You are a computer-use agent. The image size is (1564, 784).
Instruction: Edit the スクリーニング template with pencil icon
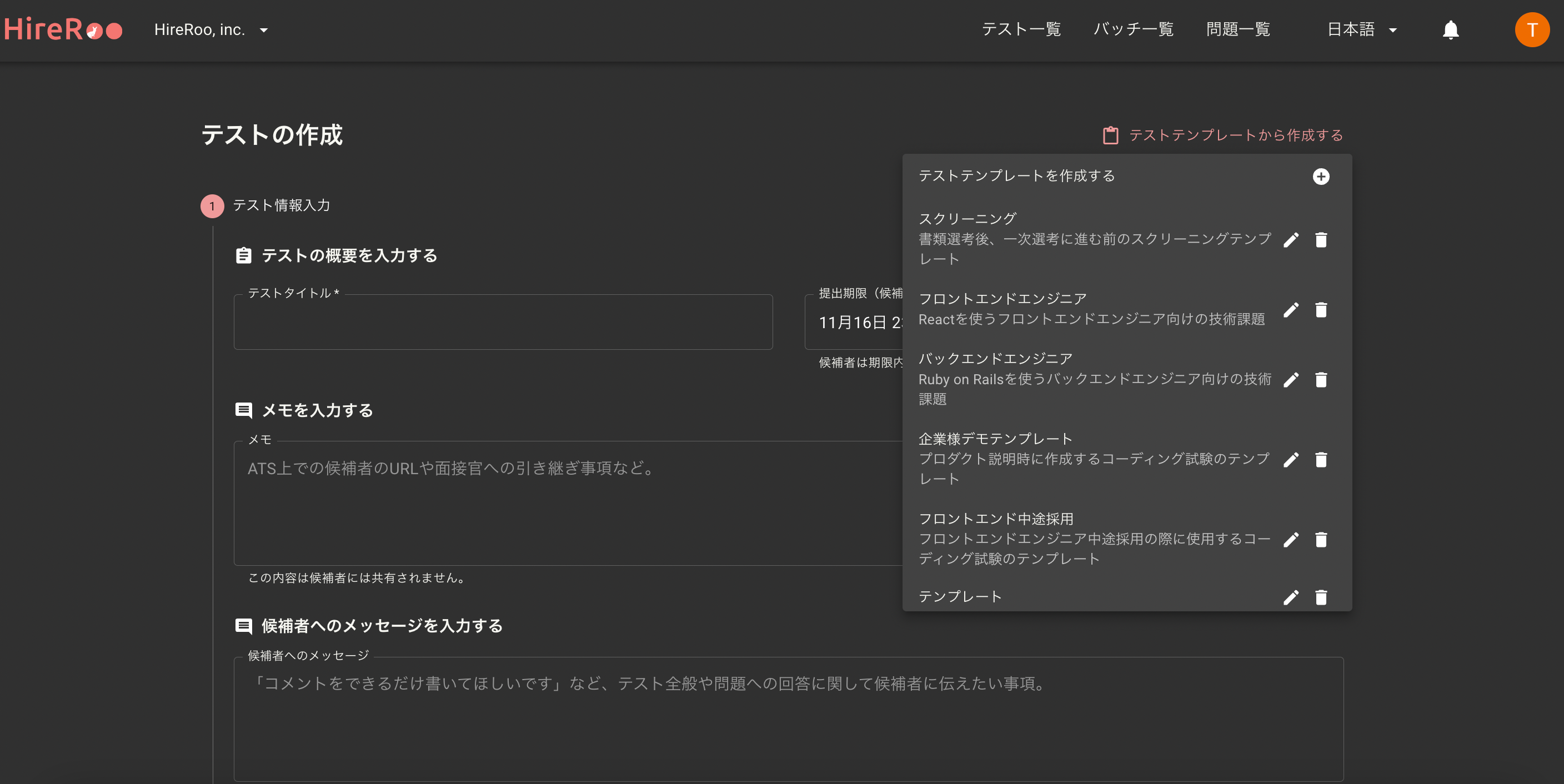tap(1291, 240)
